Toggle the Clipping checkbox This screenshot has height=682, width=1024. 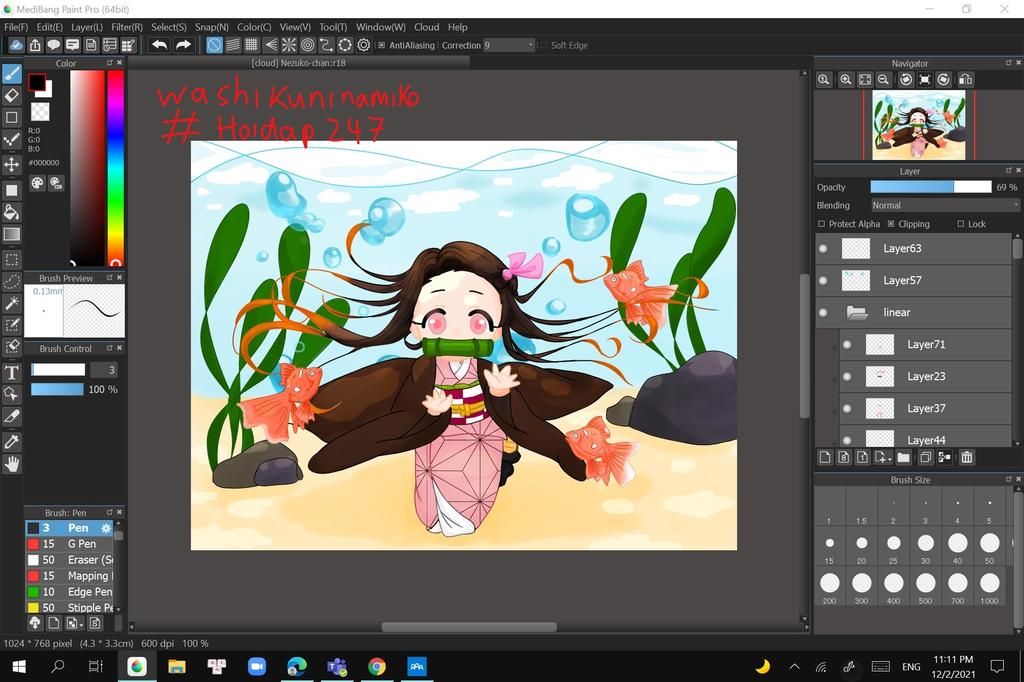tap(891, 224)
